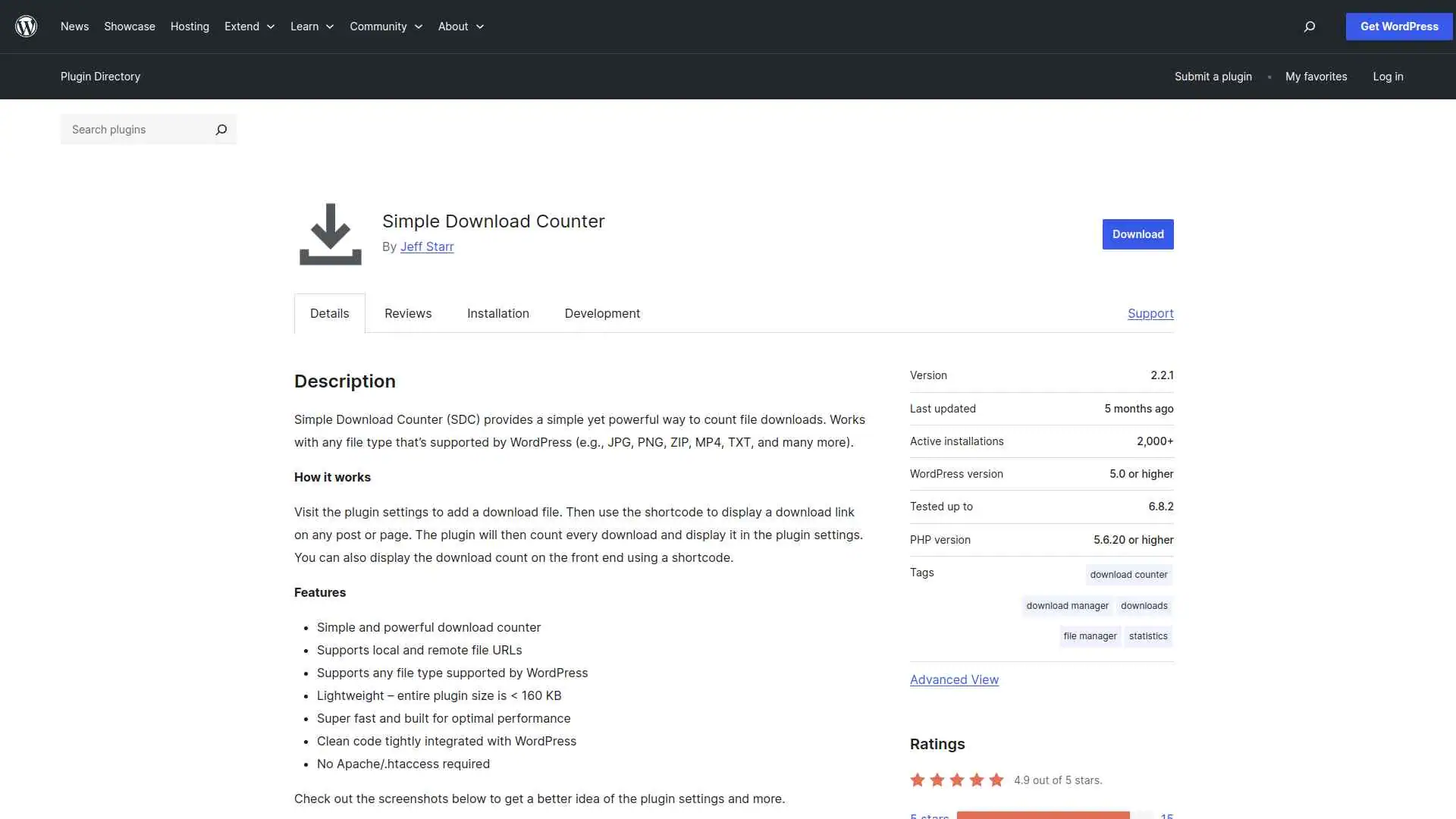Open the Advanced View link
1456x819 pixels.
pyautogui.click(x=954, y=679)
